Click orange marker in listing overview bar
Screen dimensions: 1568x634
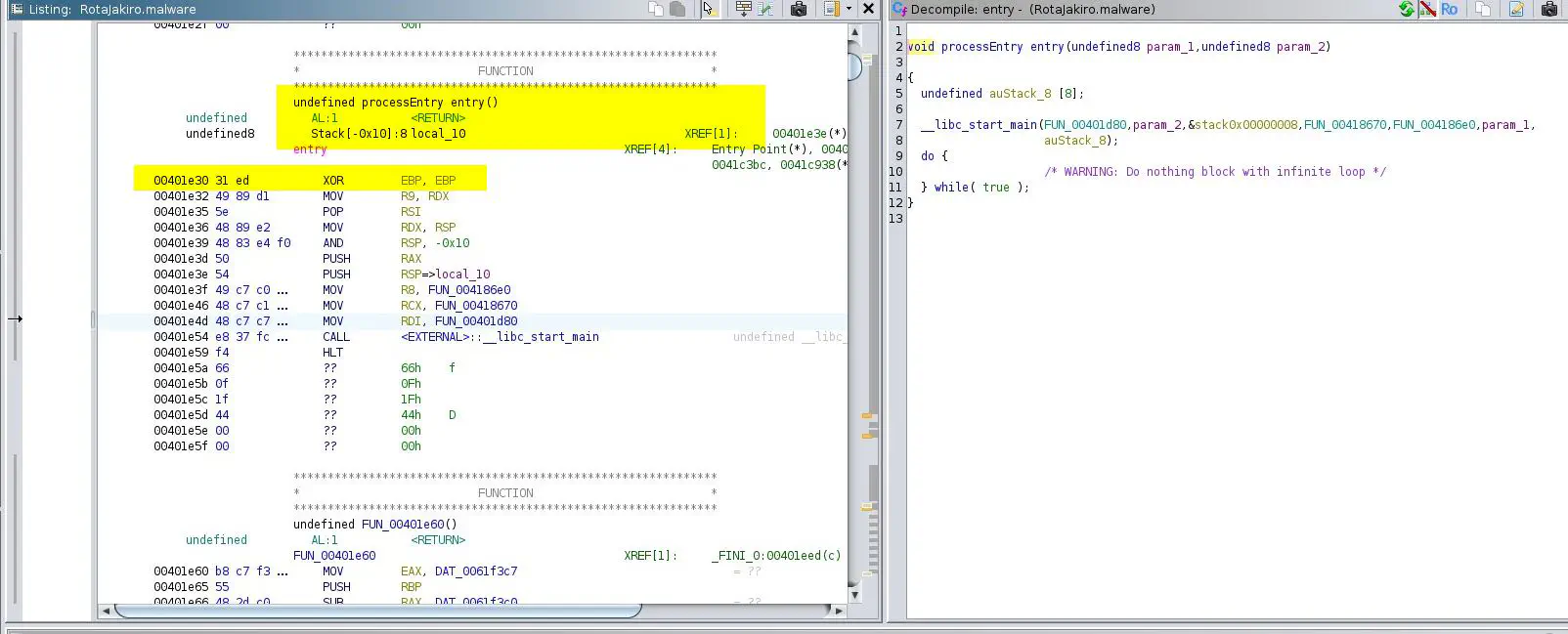[866, 416]
